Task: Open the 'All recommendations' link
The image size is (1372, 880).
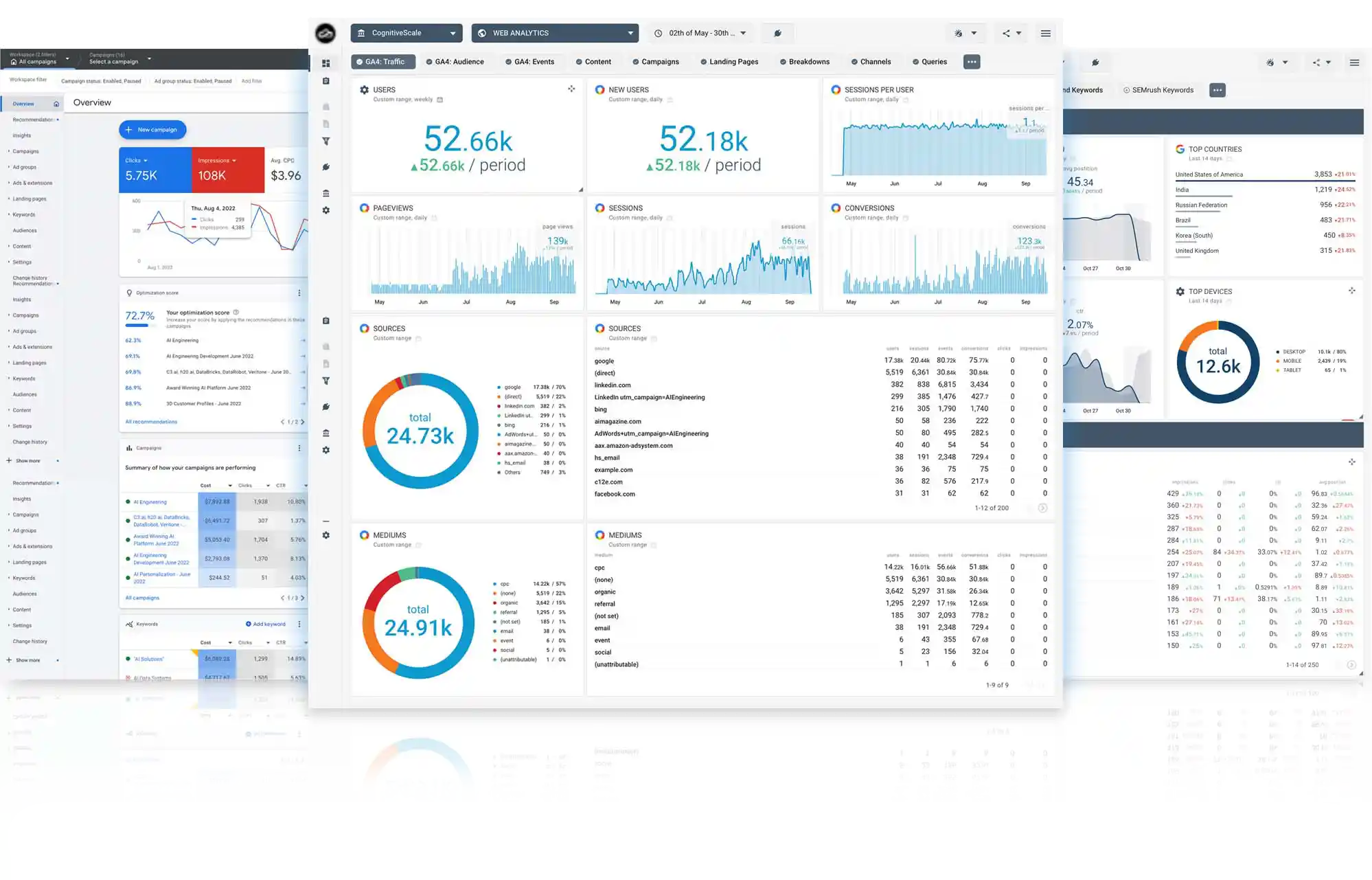Action: 151,422
